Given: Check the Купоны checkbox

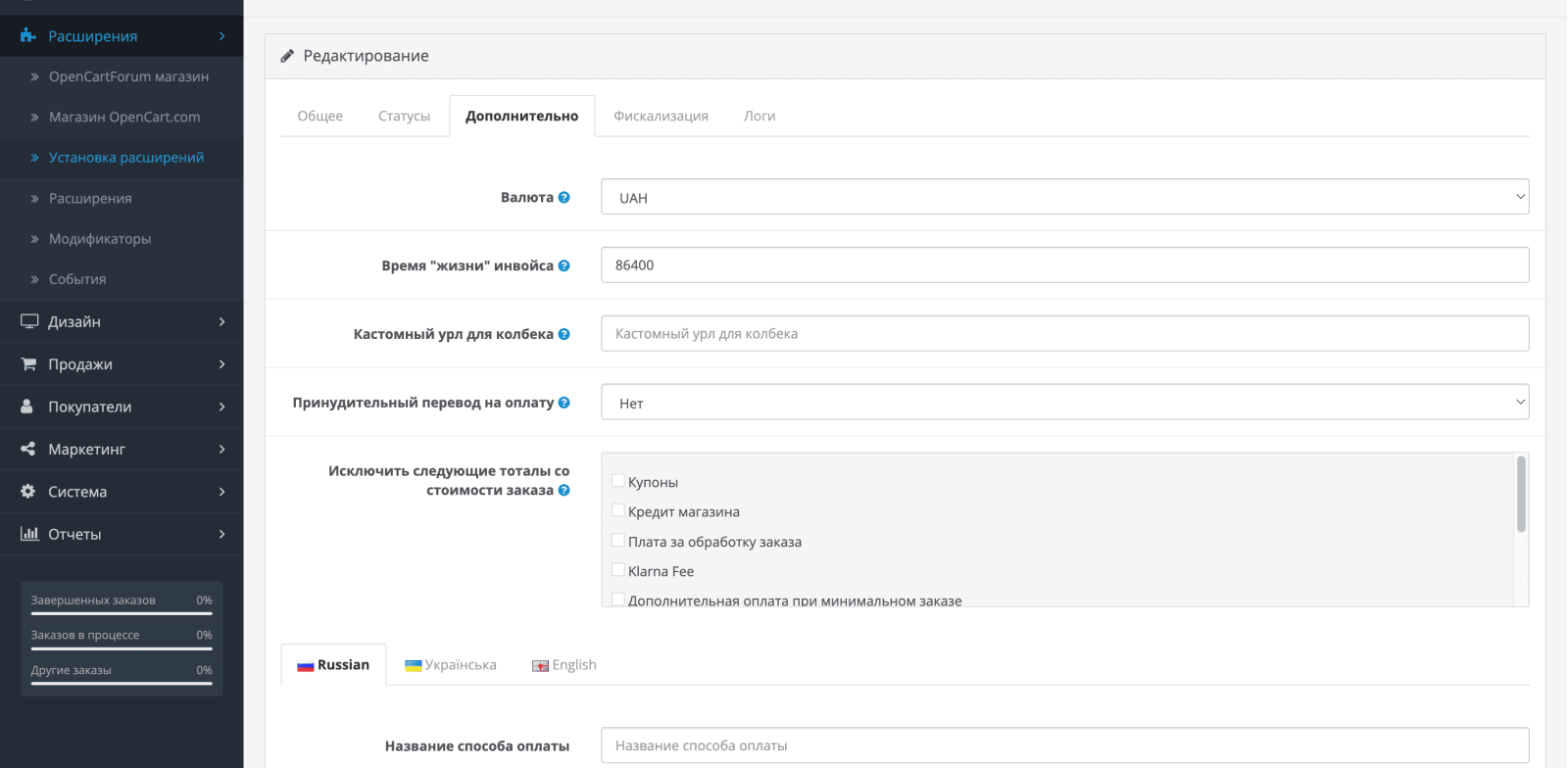Looking at the screenshot, I should click(x=618, y=480).
